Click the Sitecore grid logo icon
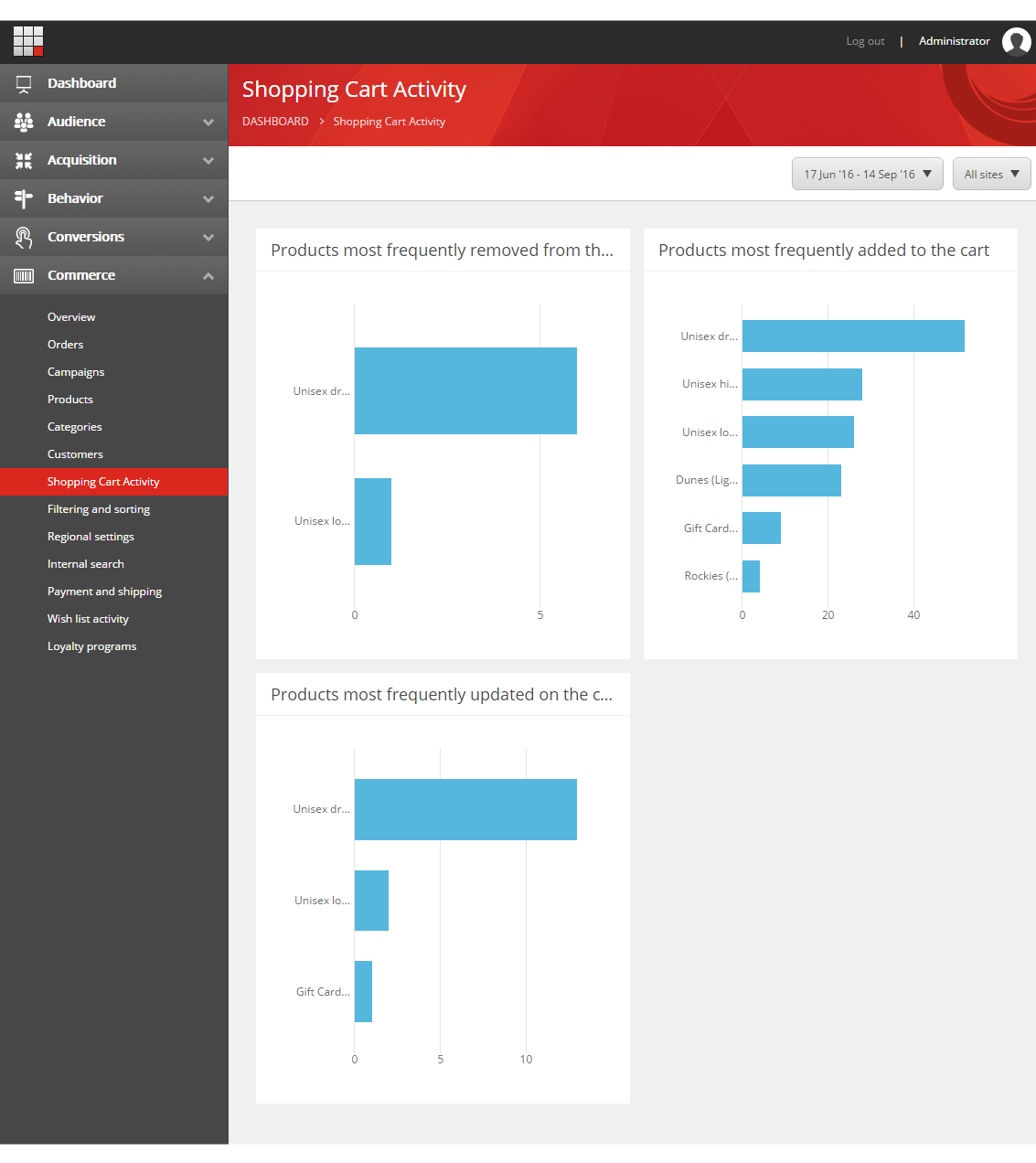The image size is (1036, 1163). (x=28, y=41)
